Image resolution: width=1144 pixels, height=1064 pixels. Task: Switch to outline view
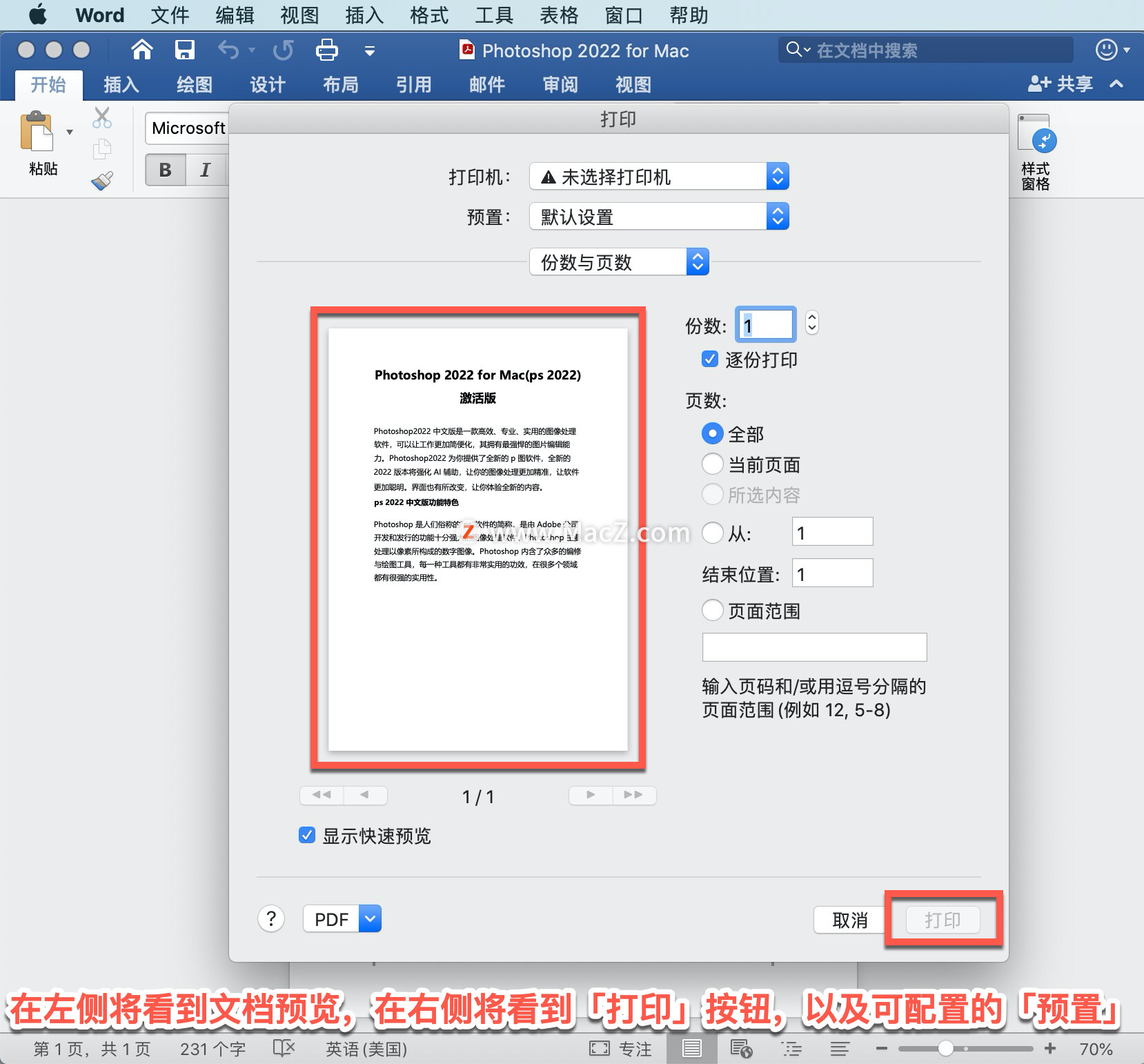point(791,1049)
